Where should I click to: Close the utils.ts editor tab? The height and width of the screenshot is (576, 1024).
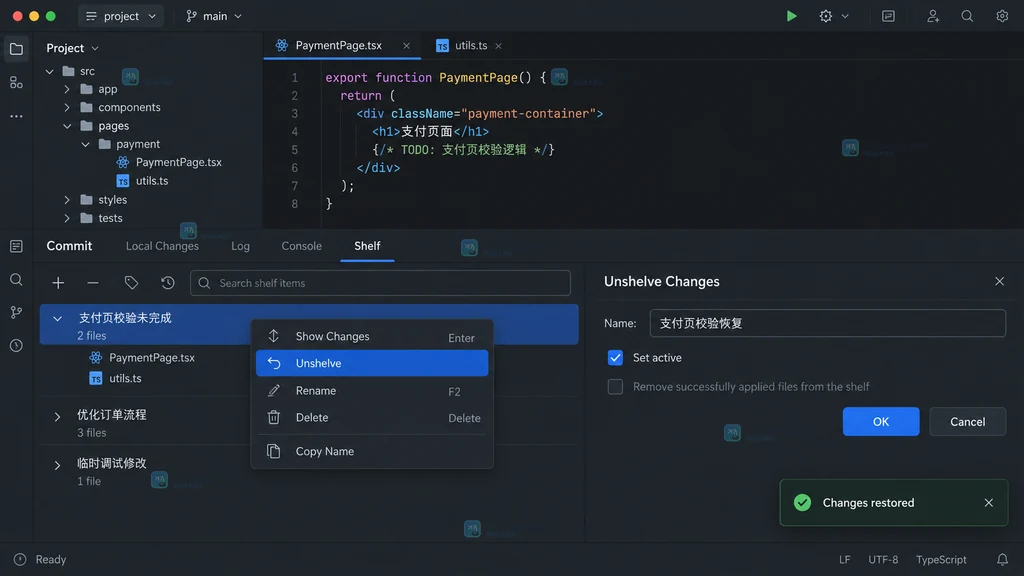(x=498, y=46)
